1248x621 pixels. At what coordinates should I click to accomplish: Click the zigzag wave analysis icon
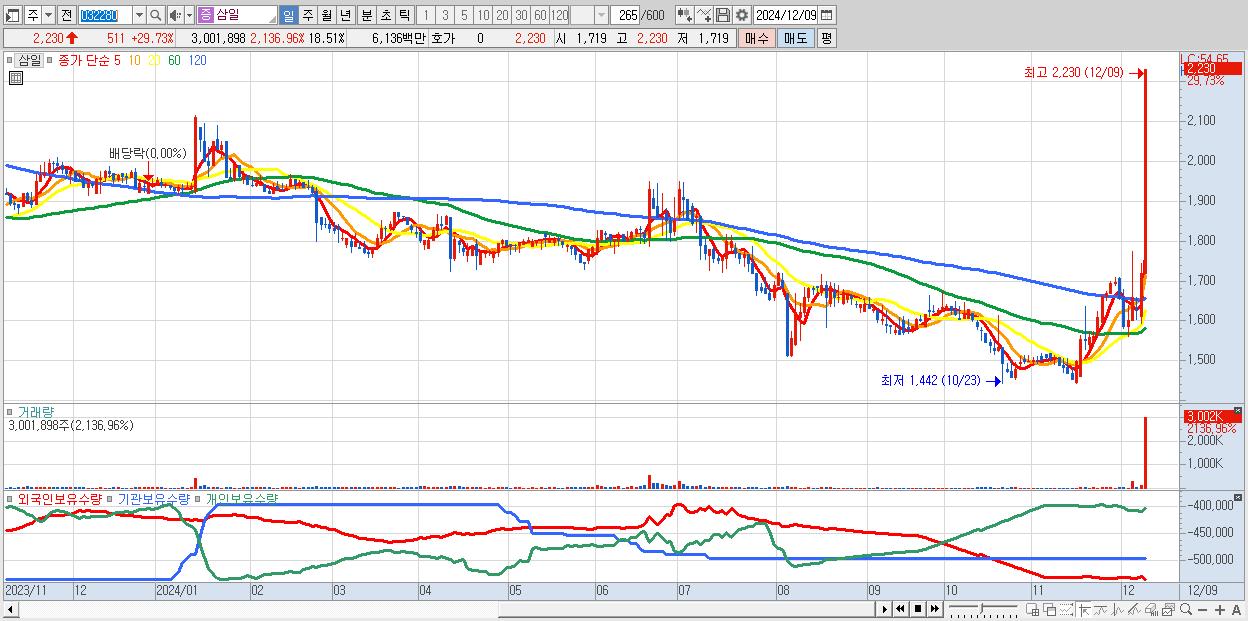(1118, 609)
